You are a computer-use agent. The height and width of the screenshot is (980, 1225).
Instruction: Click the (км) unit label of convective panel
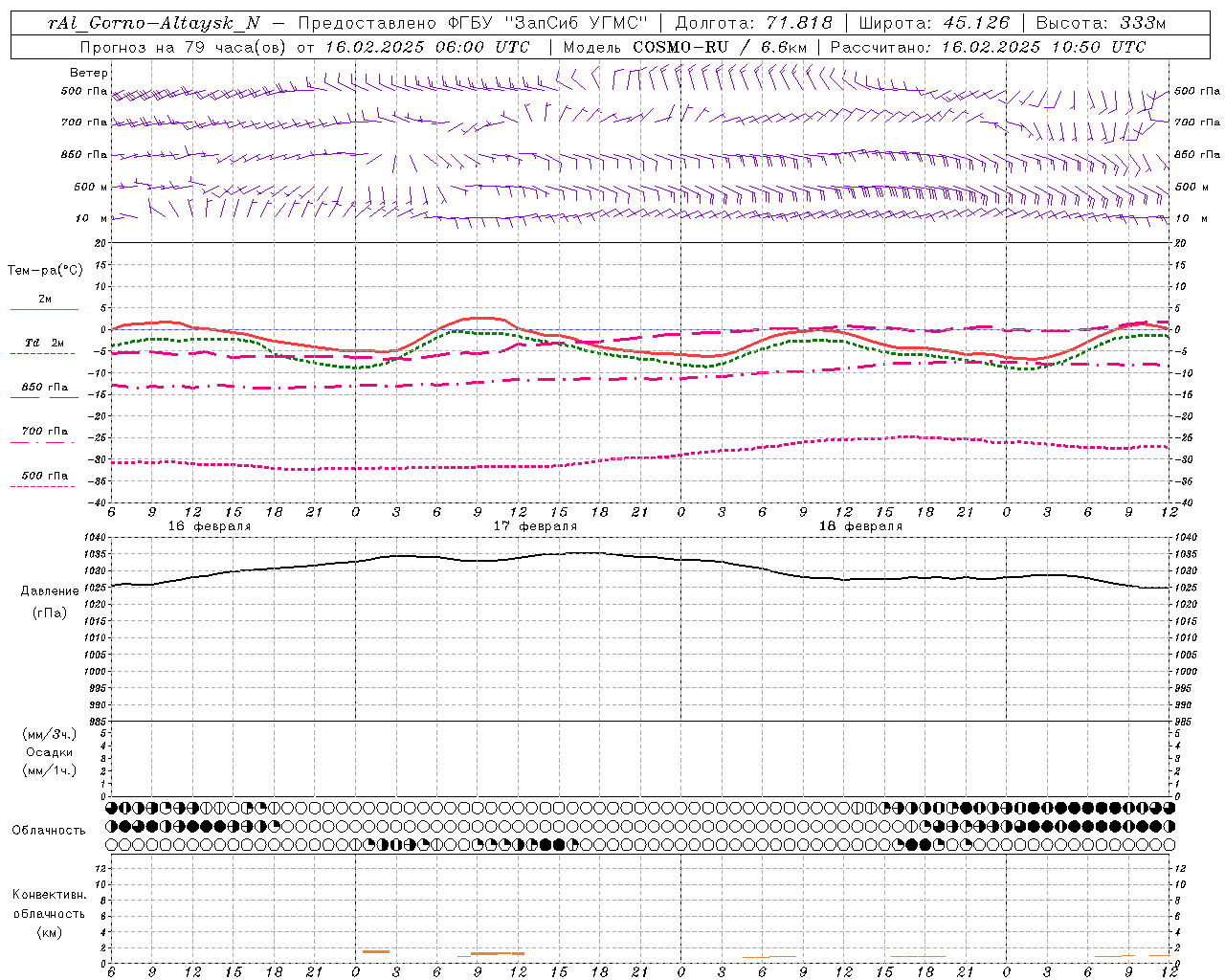point(49,932)
